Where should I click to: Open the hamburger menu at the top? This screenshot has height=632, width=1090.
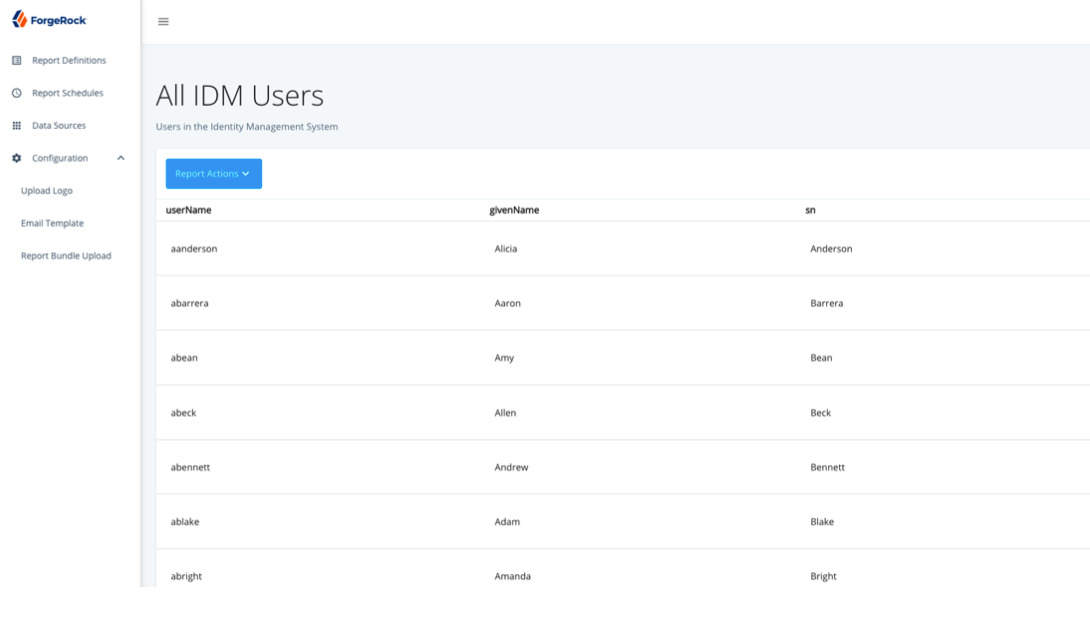pyautogui.click(x=163, y=20)
